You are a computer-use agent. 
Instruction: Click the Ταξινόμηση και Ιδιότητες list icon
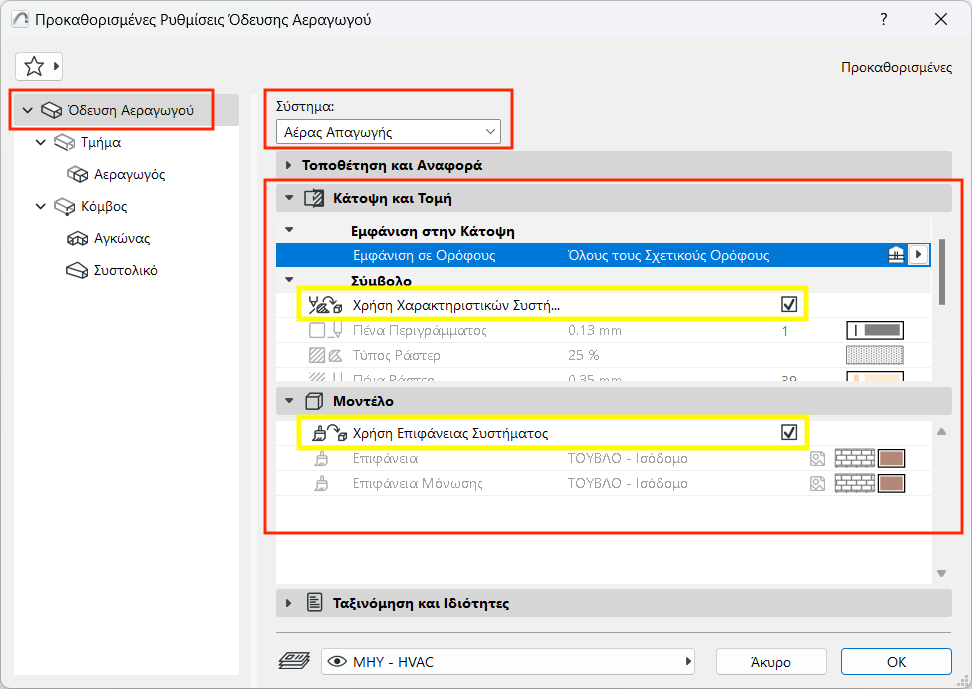[x=315, y=603]
